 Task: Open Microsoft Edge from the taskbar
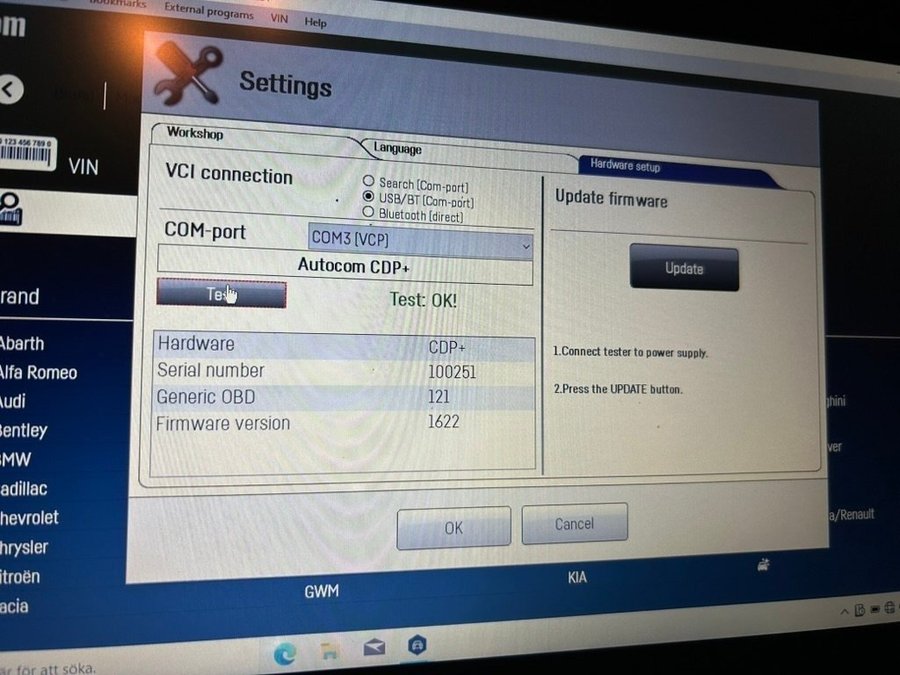point(287,652)
